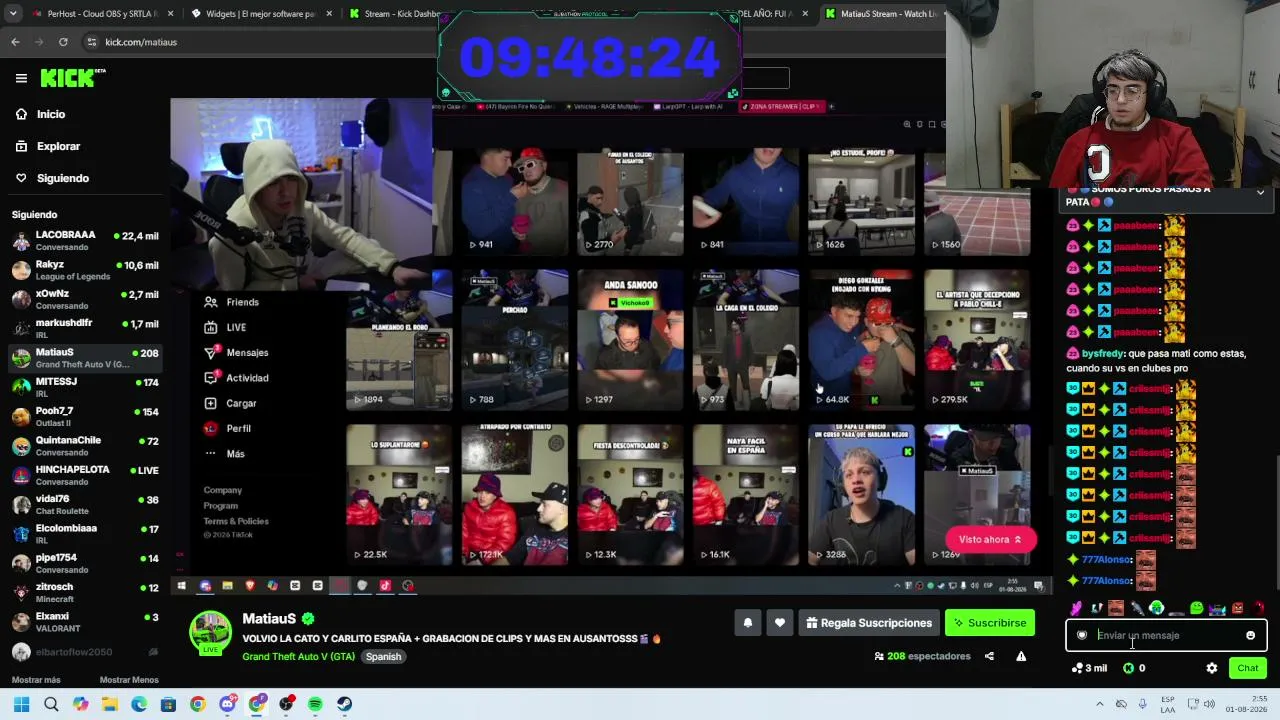
Task: Open chat settings gear
Action: click(1212, 668)
